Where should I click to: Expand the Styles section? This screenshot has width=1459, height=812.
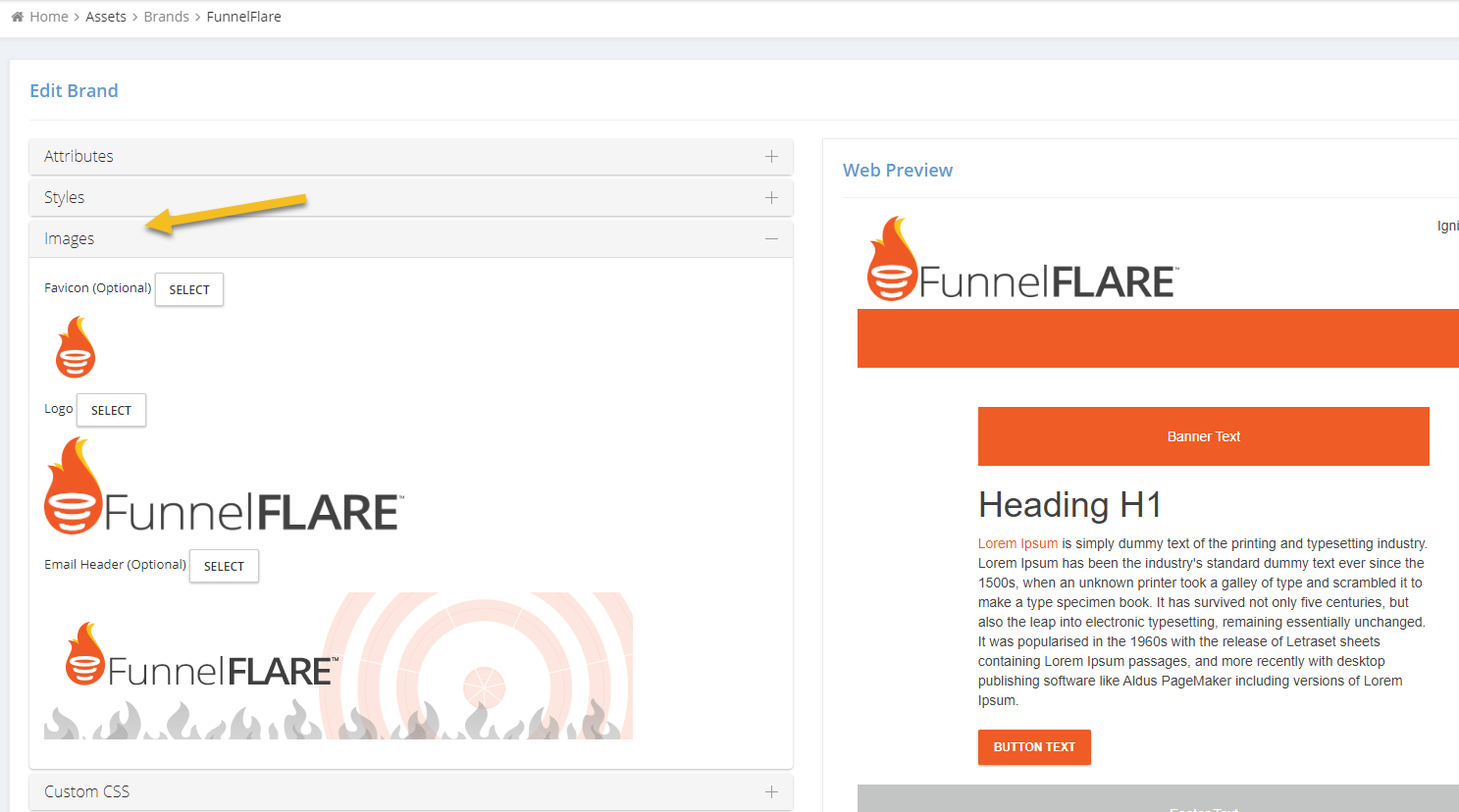pos(411,197)
